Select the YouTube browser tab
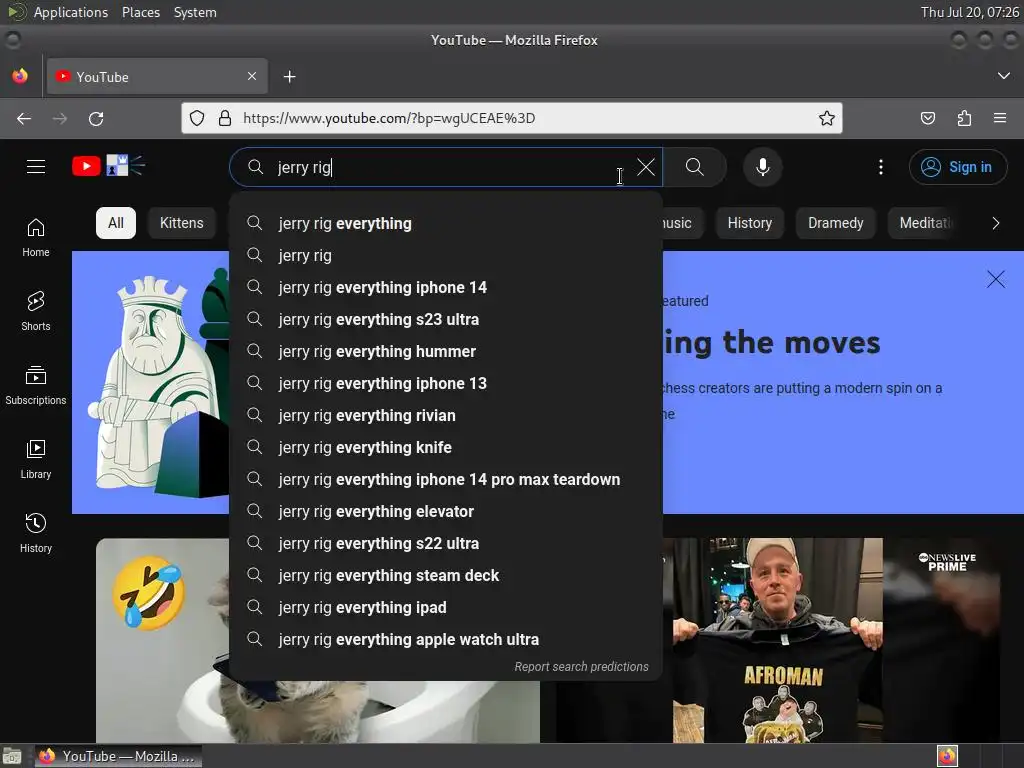Image resolution: width=1024 pixels, height=768 pixels. 155,77
